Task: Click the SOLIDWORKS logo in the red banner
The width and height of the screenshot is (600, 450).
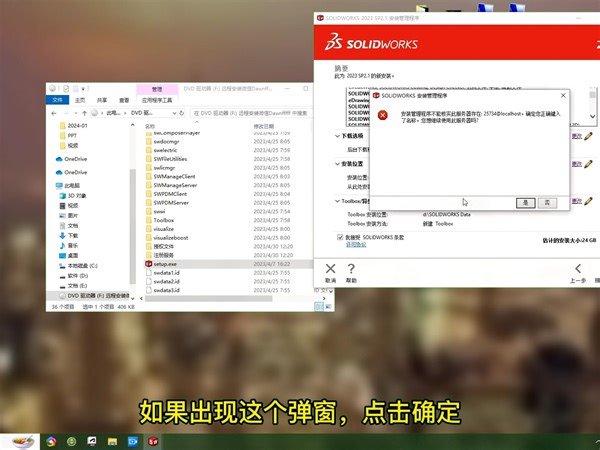Action: [371, 42]
